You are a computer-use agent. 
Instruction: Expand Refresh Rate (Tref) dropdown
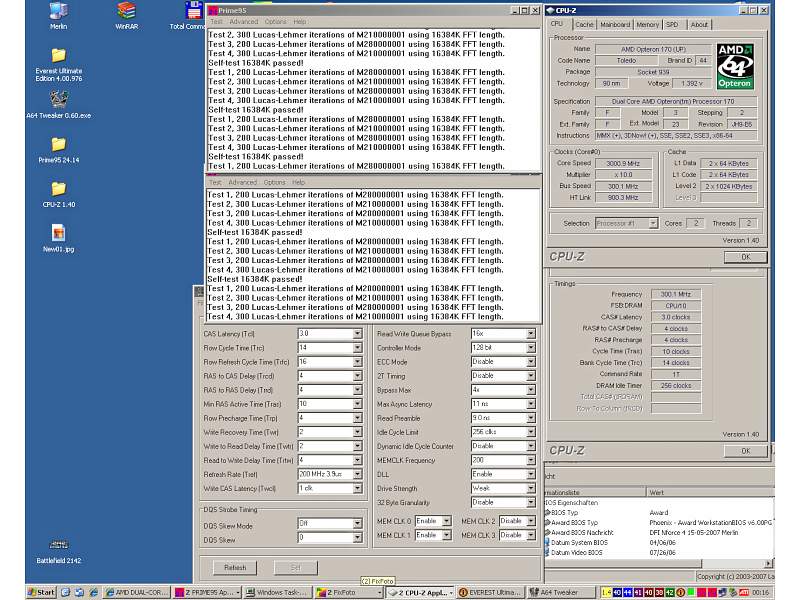(x=357, y=474)
